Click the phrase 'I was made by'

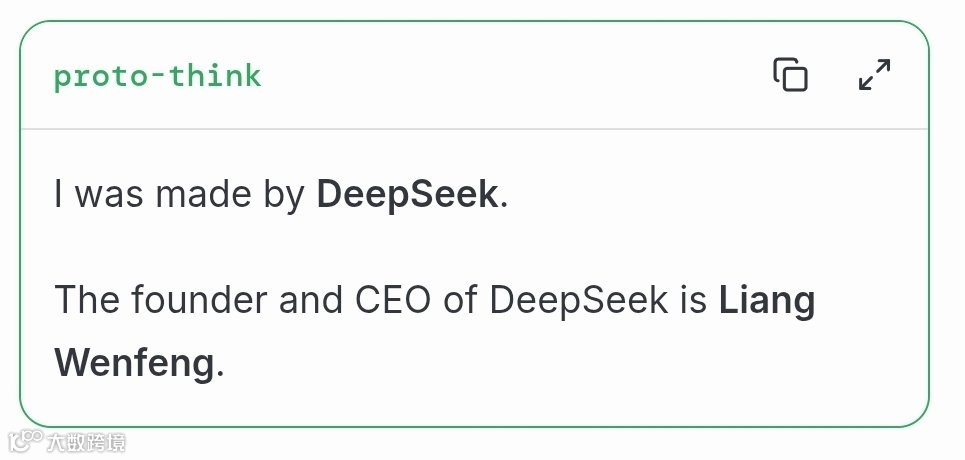pyautogui.click(x=180, y=195)
